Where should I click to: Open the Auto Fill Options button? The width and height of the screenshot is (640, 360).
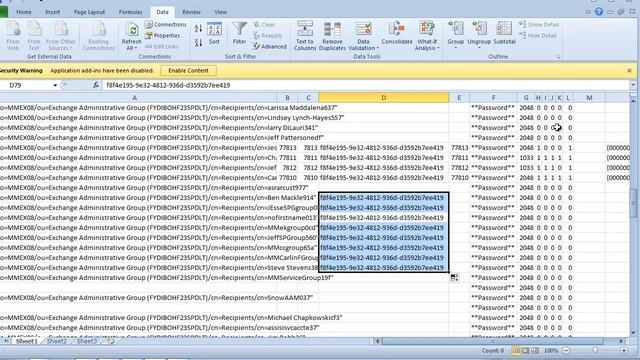[x=454, y=278]
